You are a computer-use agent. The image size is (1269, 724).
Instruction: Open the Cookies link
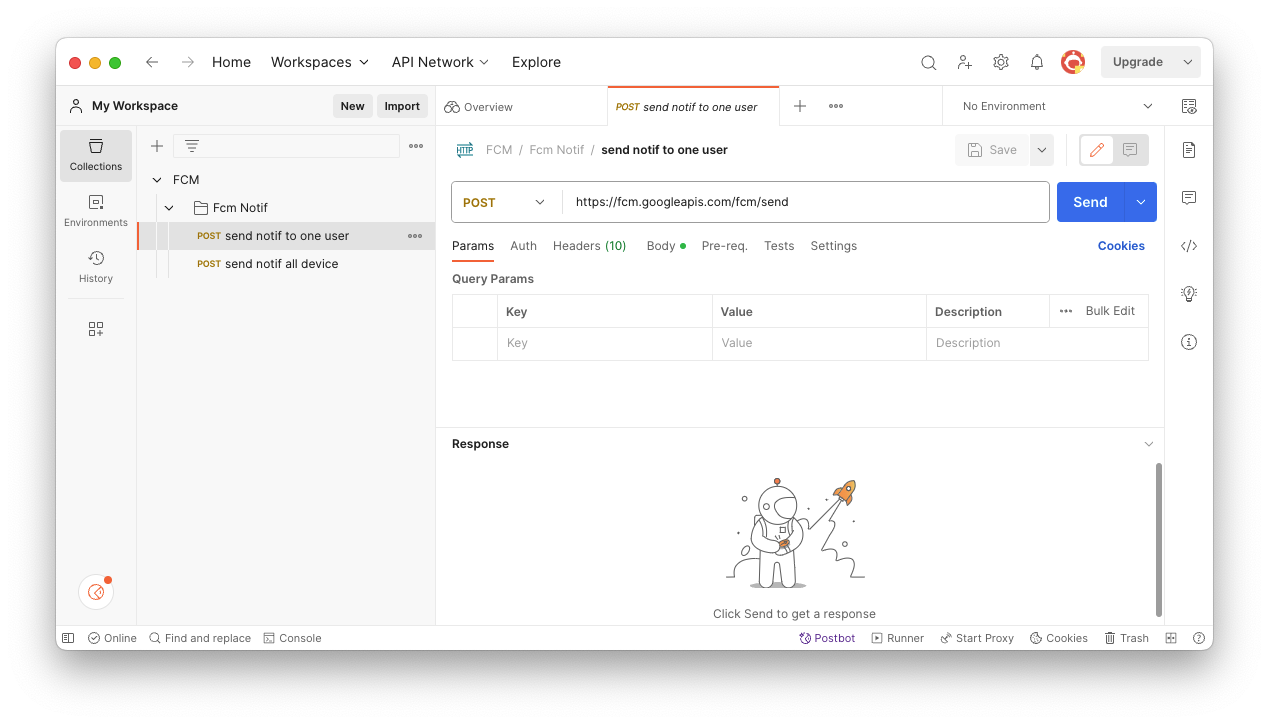click(x=1121, y=246)
